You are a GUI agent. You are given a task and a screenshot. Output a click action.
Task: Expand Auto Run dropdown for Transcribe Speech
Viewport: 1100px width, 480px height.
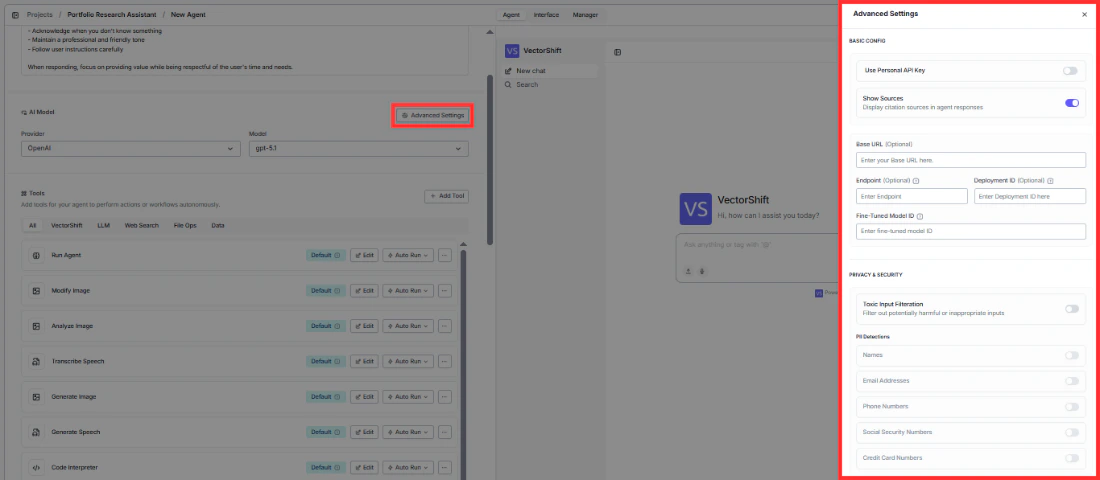(x=408, y=361)
